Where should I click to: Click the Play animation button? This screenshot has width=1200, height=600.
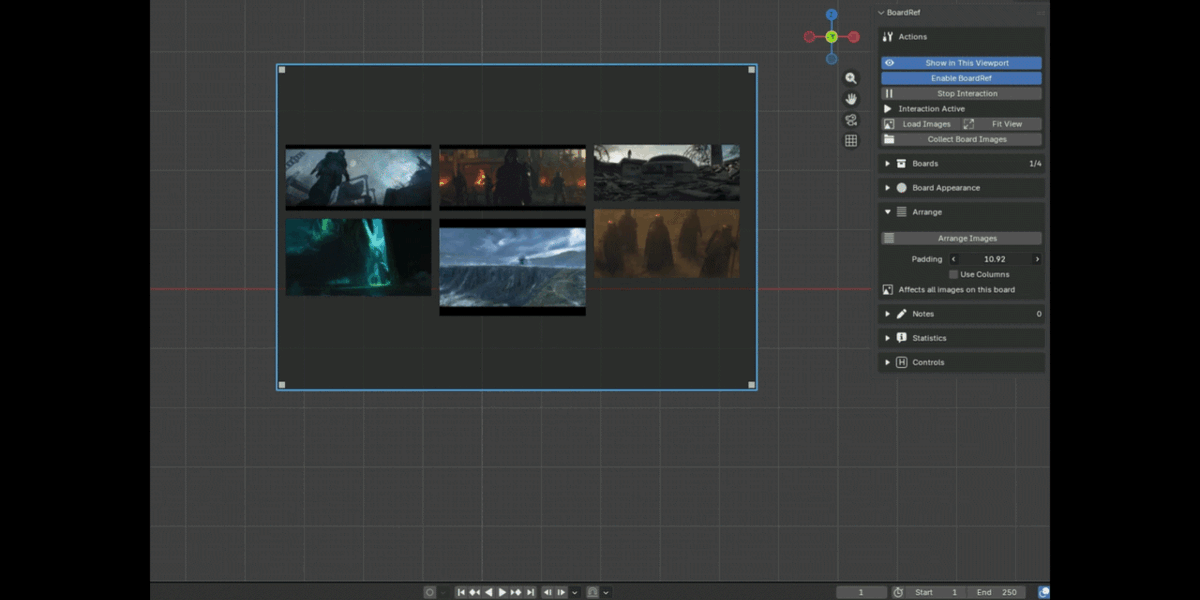(x=502, y=592)
